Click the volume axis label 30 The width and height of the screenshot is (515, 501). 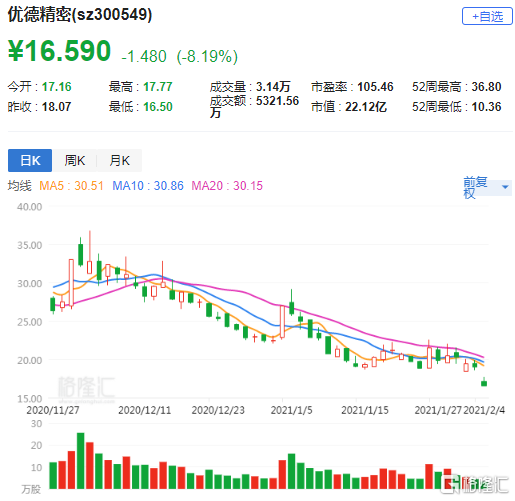(x=36, y=424)
